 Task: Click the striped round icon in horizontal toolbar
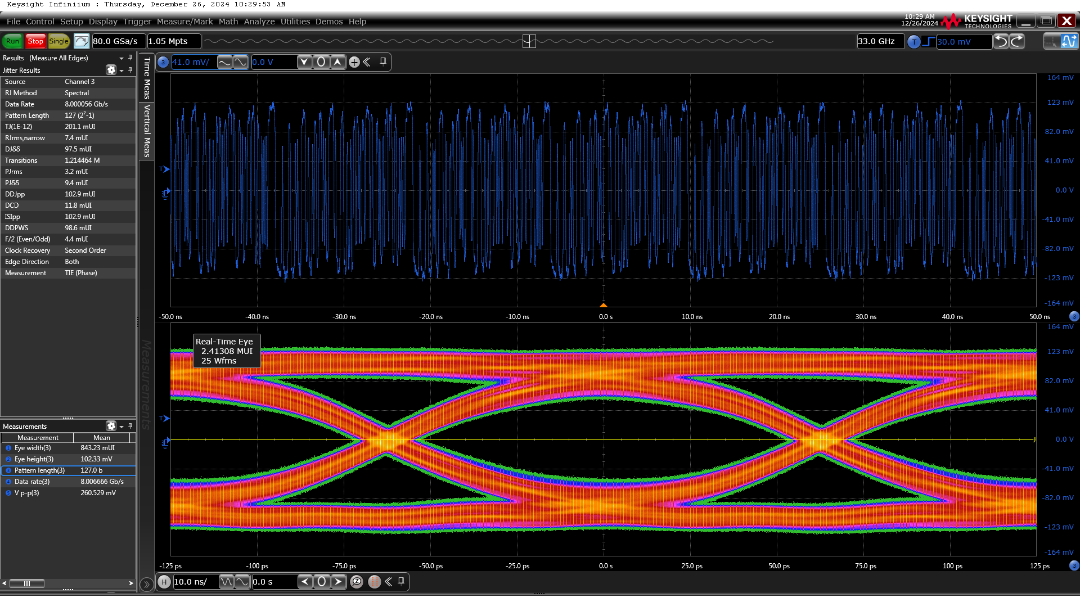click(374, 582)
